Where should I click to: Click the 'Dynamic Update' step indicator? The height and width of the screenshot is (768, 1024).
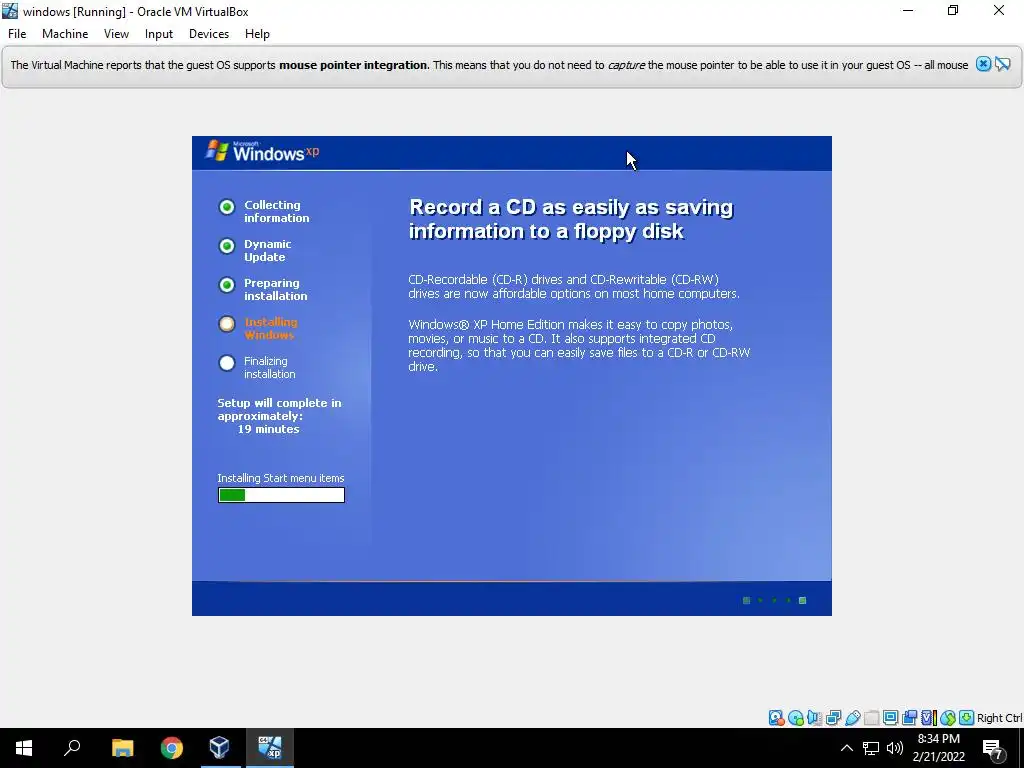pyautogui.click(x=227, y=246)
